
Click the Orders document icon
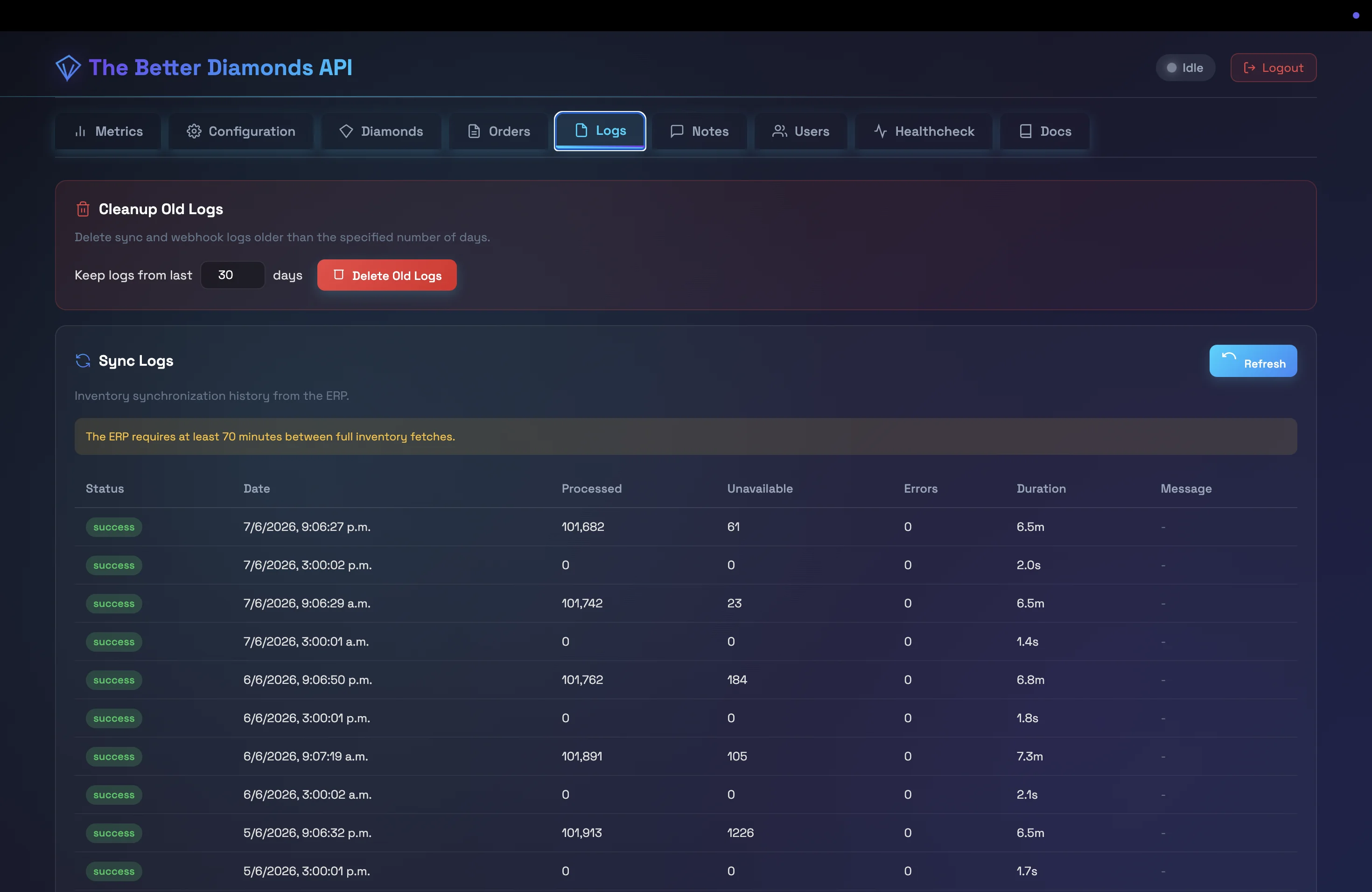[x=474, y=132]
